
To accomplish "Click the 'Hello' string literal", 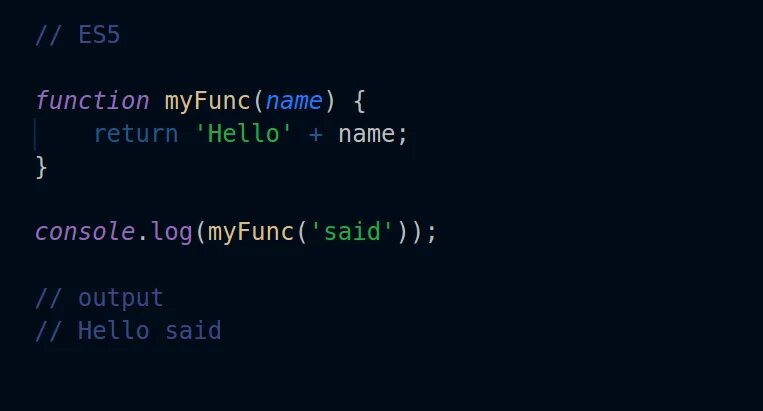I will click(x=243, y=133).
